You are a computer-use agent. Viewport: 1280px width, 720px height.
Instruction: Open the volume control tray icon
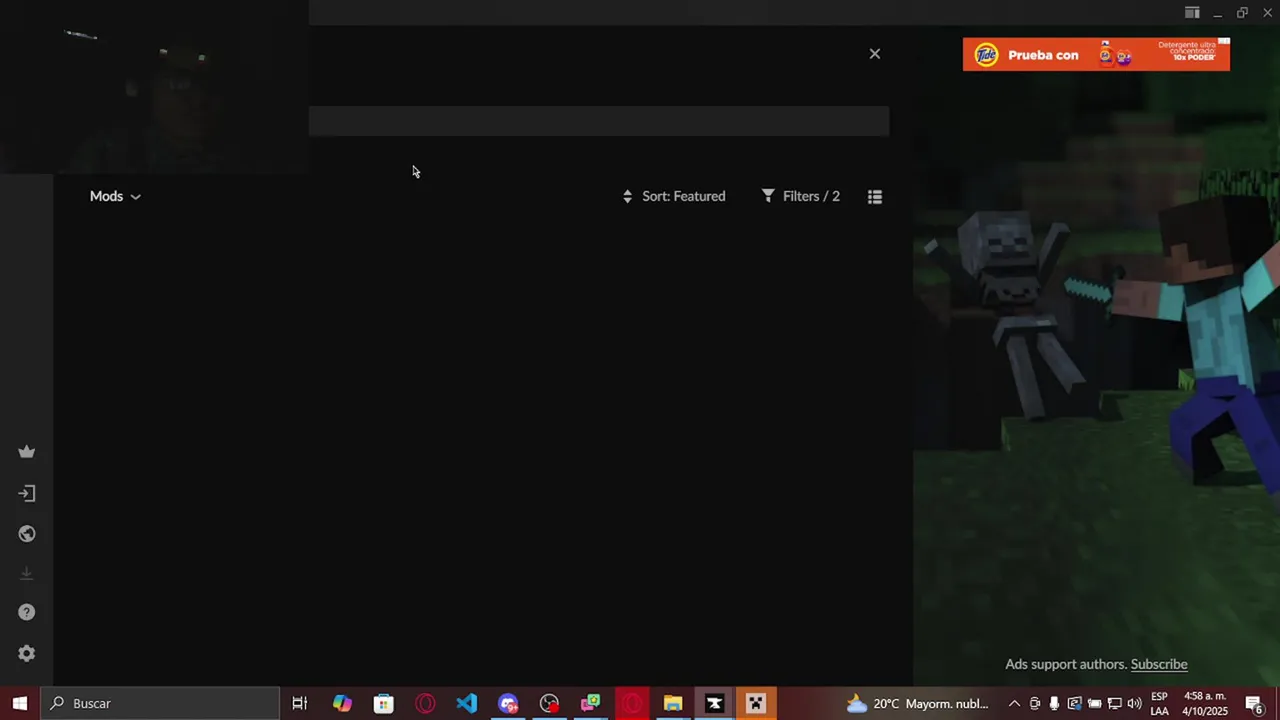coord(1134,704)
